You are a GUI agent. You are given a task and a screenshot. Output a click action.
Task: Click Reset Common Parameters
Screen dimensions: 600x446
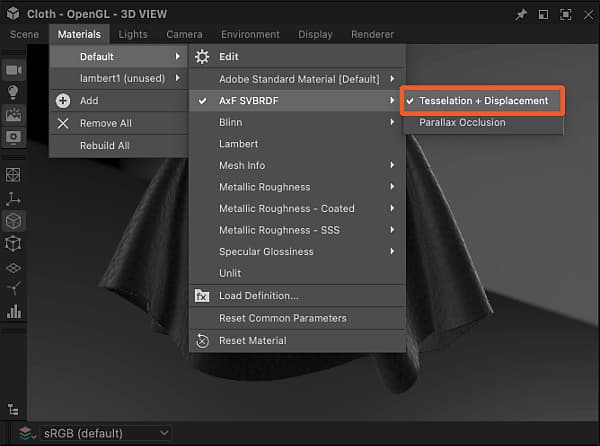(297, 318)
